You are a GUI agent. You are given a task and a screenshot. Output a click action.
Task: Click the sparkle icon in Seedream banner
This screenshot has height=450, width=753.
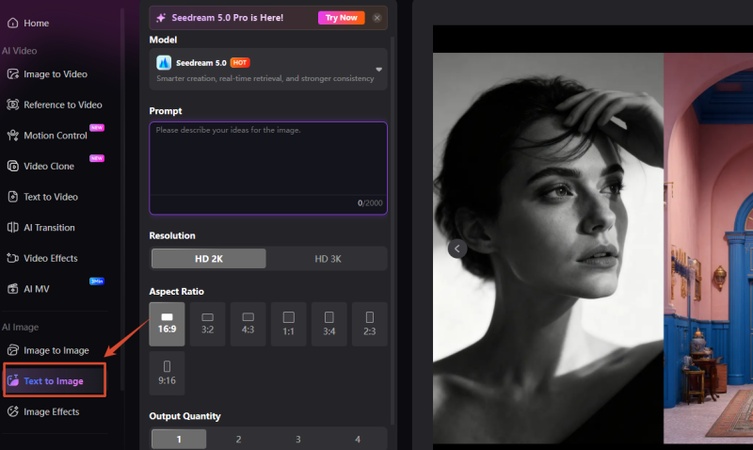tap(161, 18)
